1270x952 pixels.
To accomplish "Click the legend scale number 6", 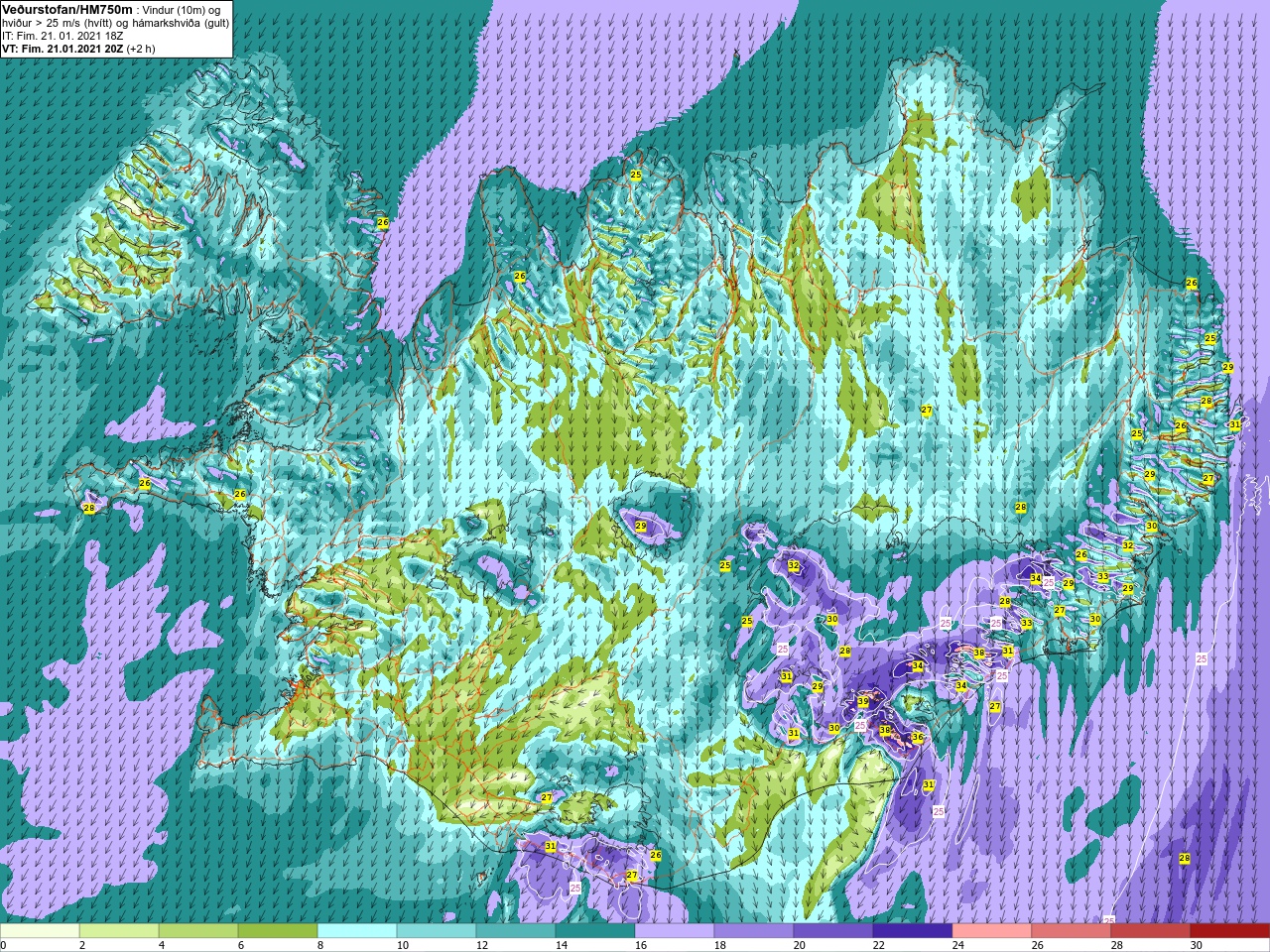I will point(241,945).
